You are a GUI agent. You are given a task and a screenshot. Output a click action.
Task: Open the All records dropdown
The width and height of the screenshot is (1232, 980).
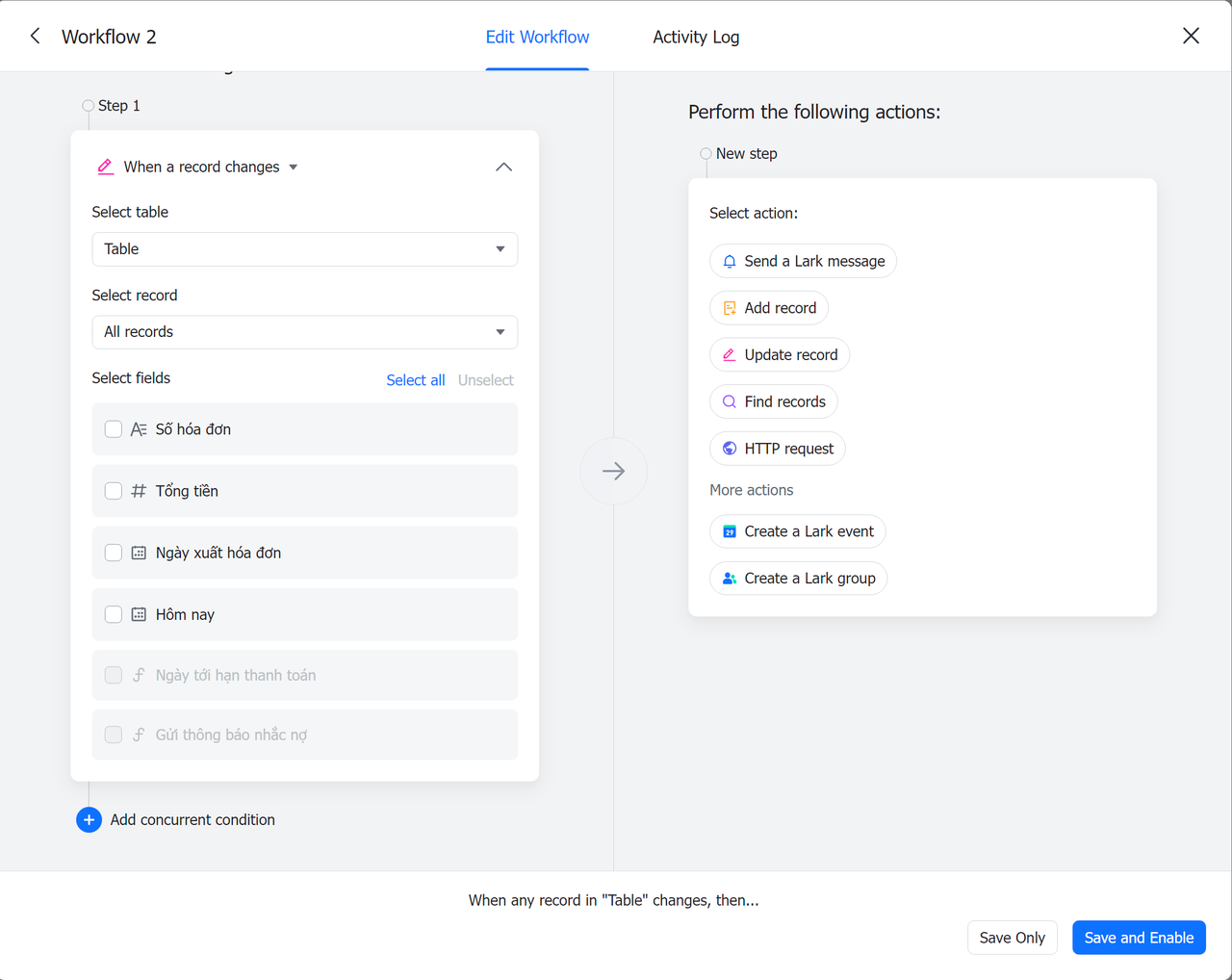coord(305,332)
